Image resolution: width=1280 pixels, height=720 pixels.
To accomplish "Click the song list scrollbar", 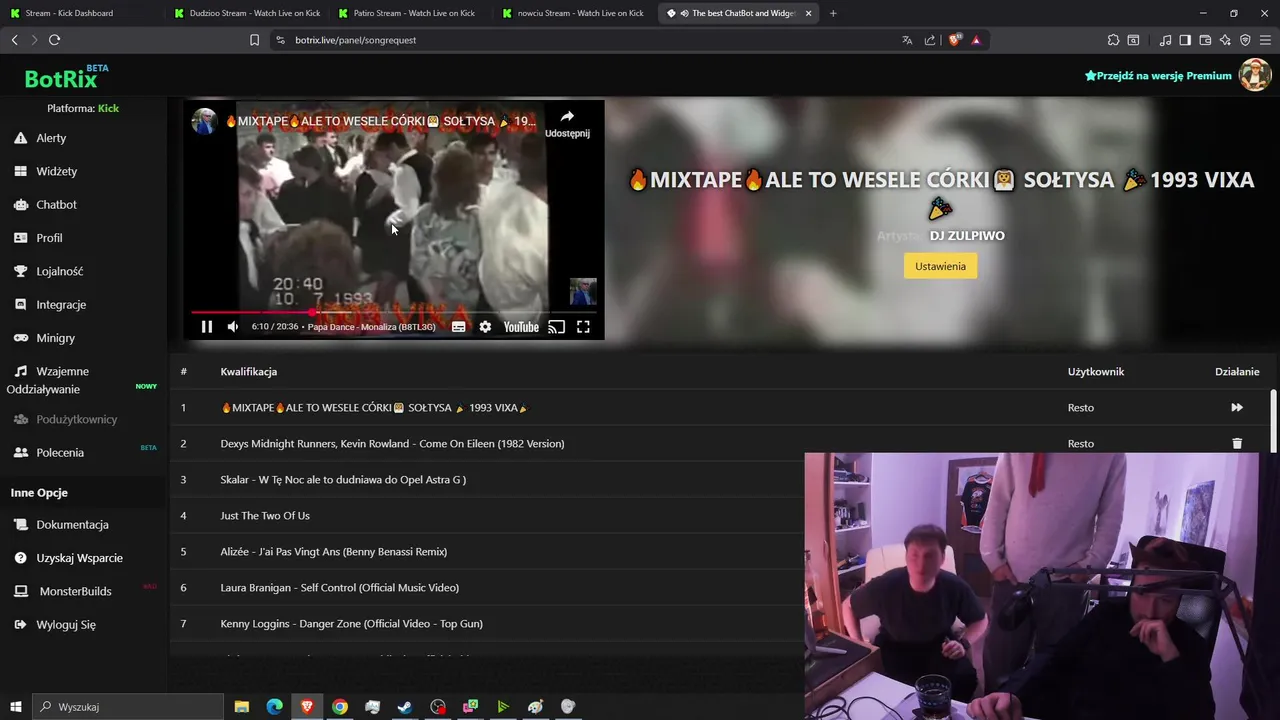I will 1273,421.
